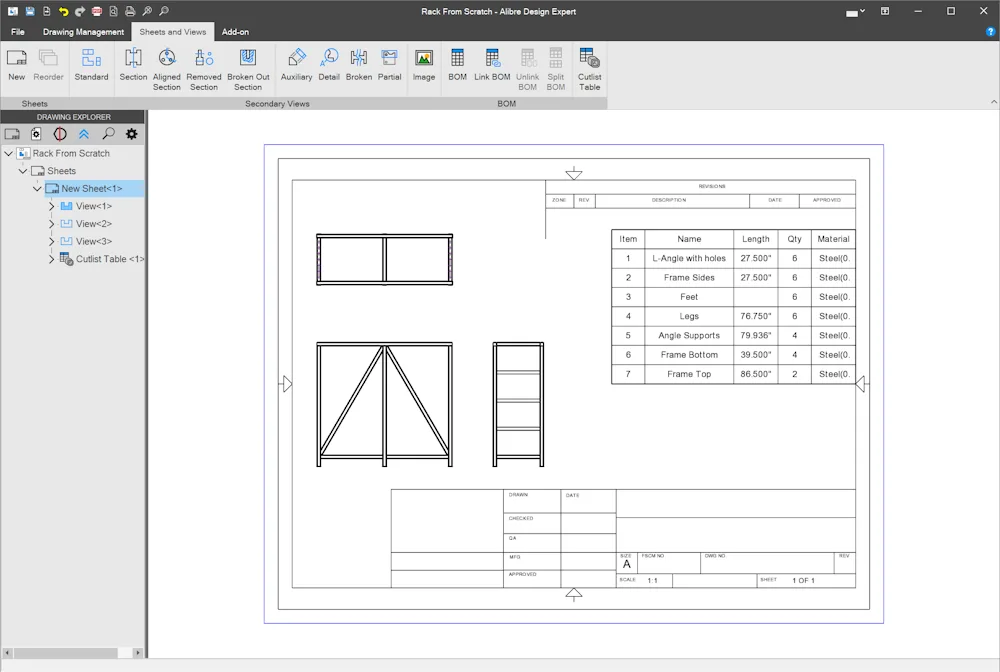Insert a Cutlist Table
This screenshot has height=672, width=1000.
(589, 69)
